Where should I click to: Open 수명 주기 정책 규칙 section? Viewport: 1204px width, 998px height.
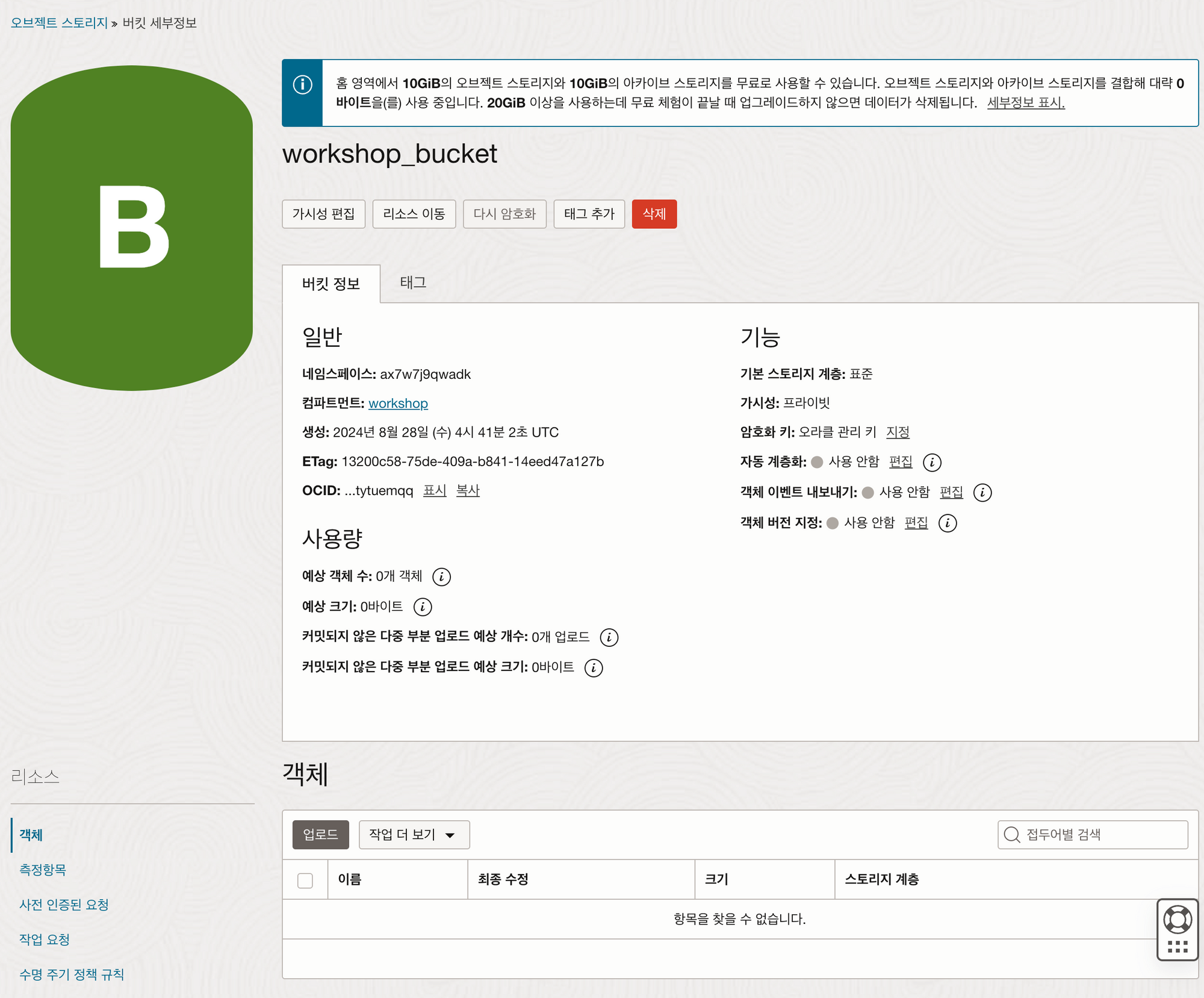tap(72, 974)
